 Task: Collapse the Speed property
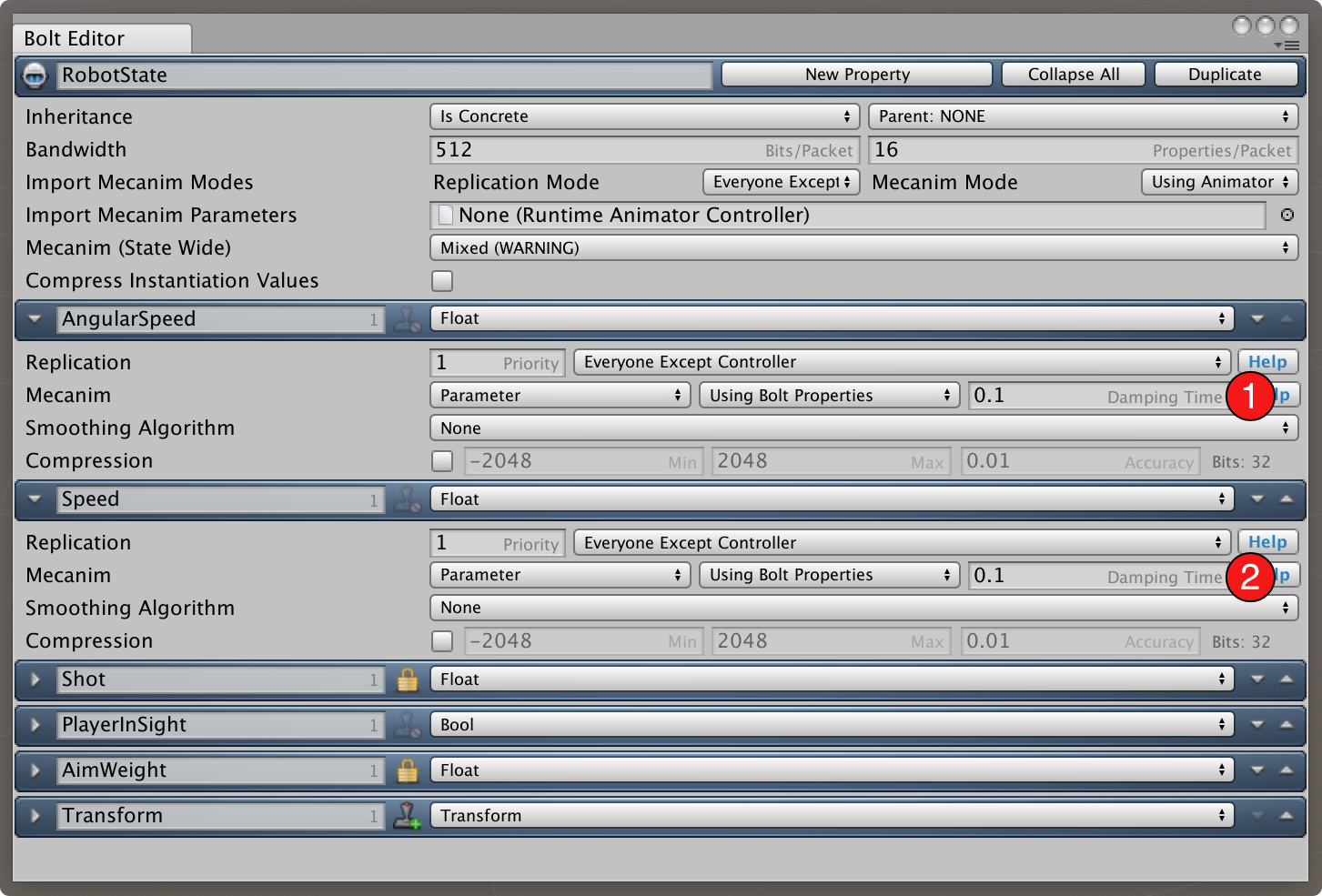pos(35,499)
